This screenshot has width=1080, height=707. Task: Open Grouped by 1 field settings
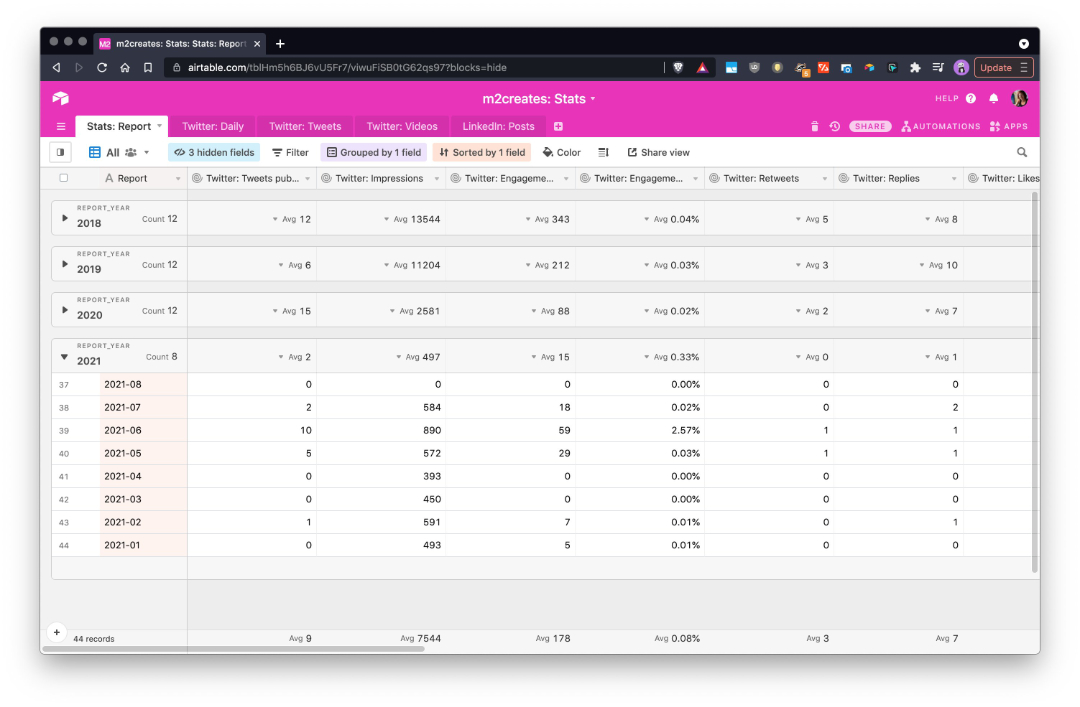[x=374, y=152]
